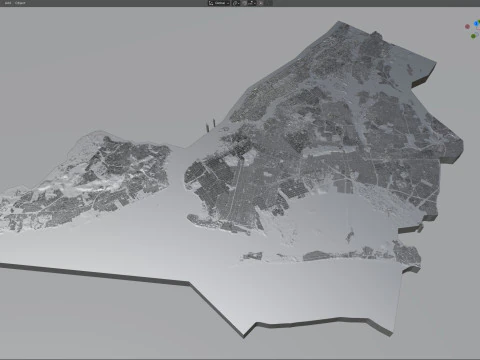
Task: Open the pivot point dropdown
Action: 236,3
